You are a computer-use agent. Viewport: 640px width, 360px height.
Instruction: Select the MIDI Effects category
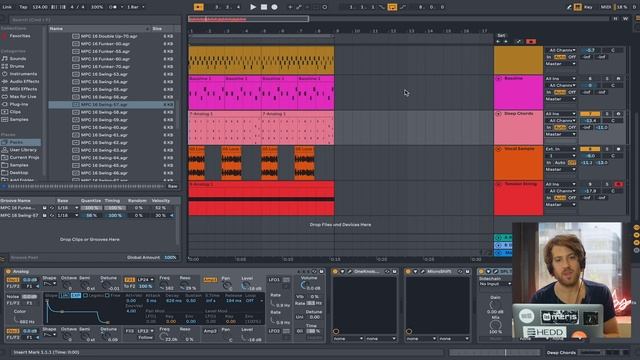point(23,89)
